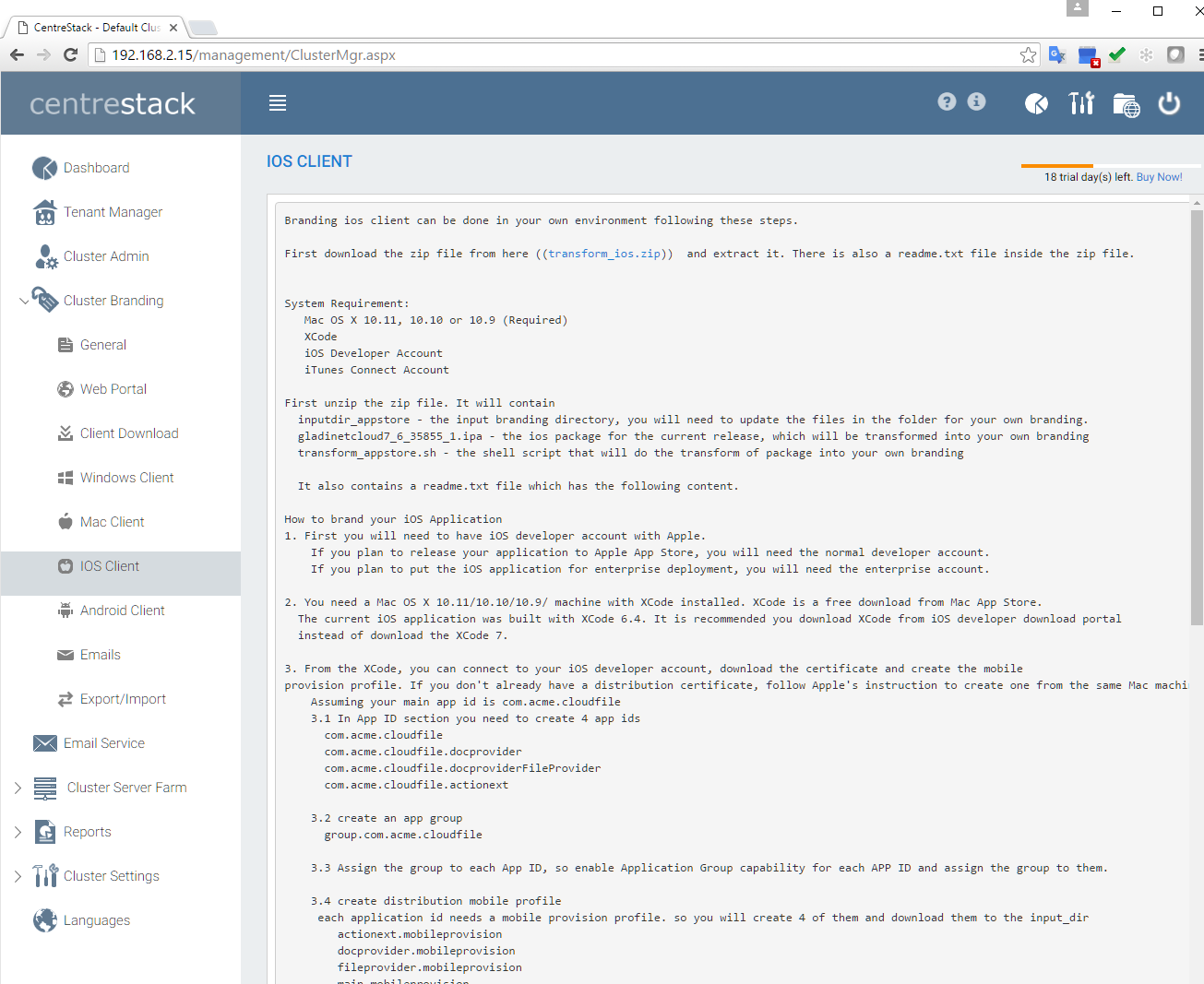Viewport: 1204px width, 984px height.
Task: Bookmark this page with the star icon
Action: pos(1028,55)
